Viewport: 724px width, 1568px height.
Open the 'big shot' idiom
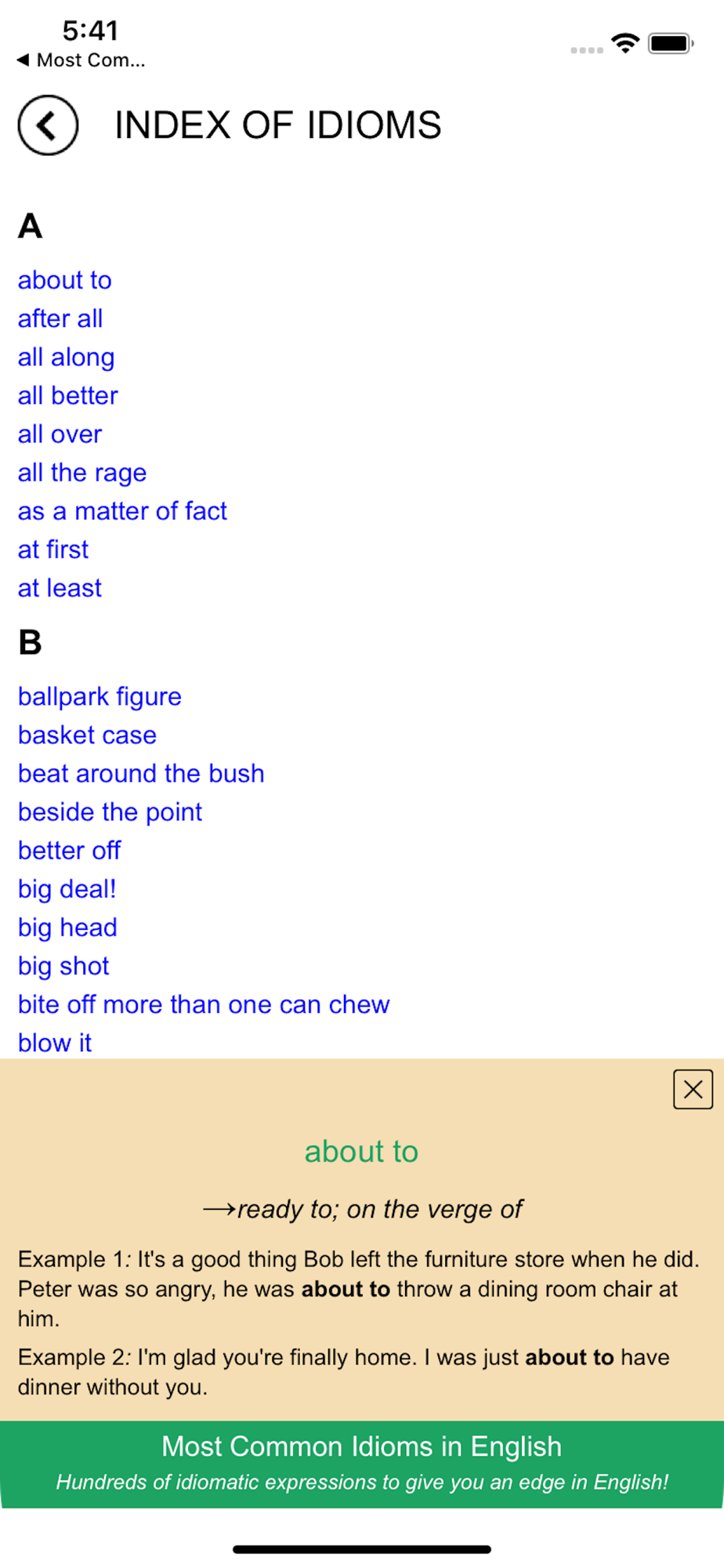click(x=63, y=966)
